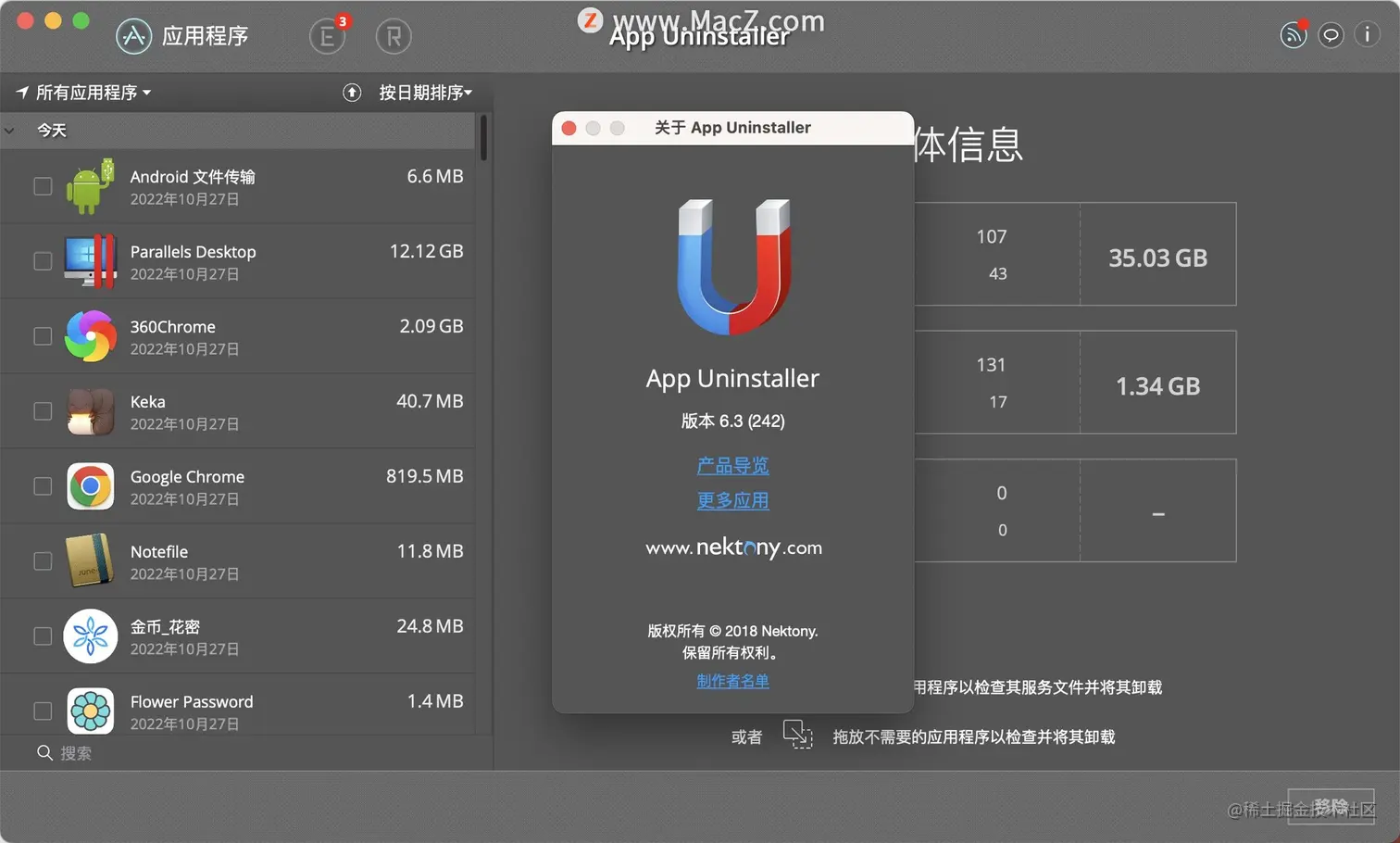The image size is (1400, 843).
Task: Visit the www.nektony.com website link
Action: coord(733,547)
